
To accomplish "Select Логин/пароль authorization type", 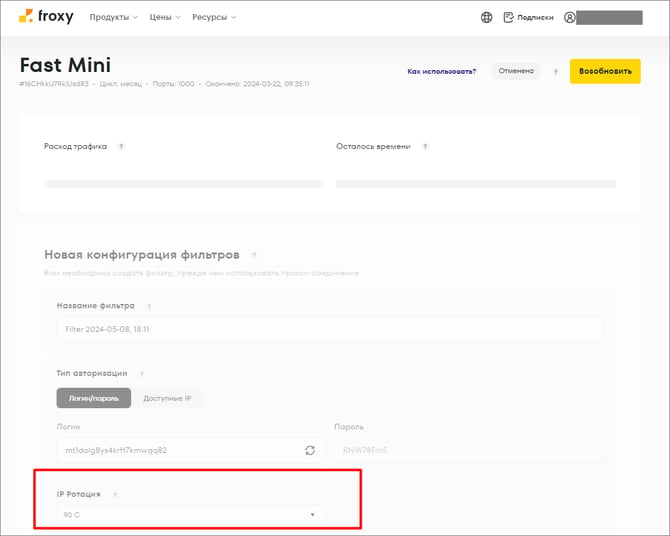I will point(94,398).
